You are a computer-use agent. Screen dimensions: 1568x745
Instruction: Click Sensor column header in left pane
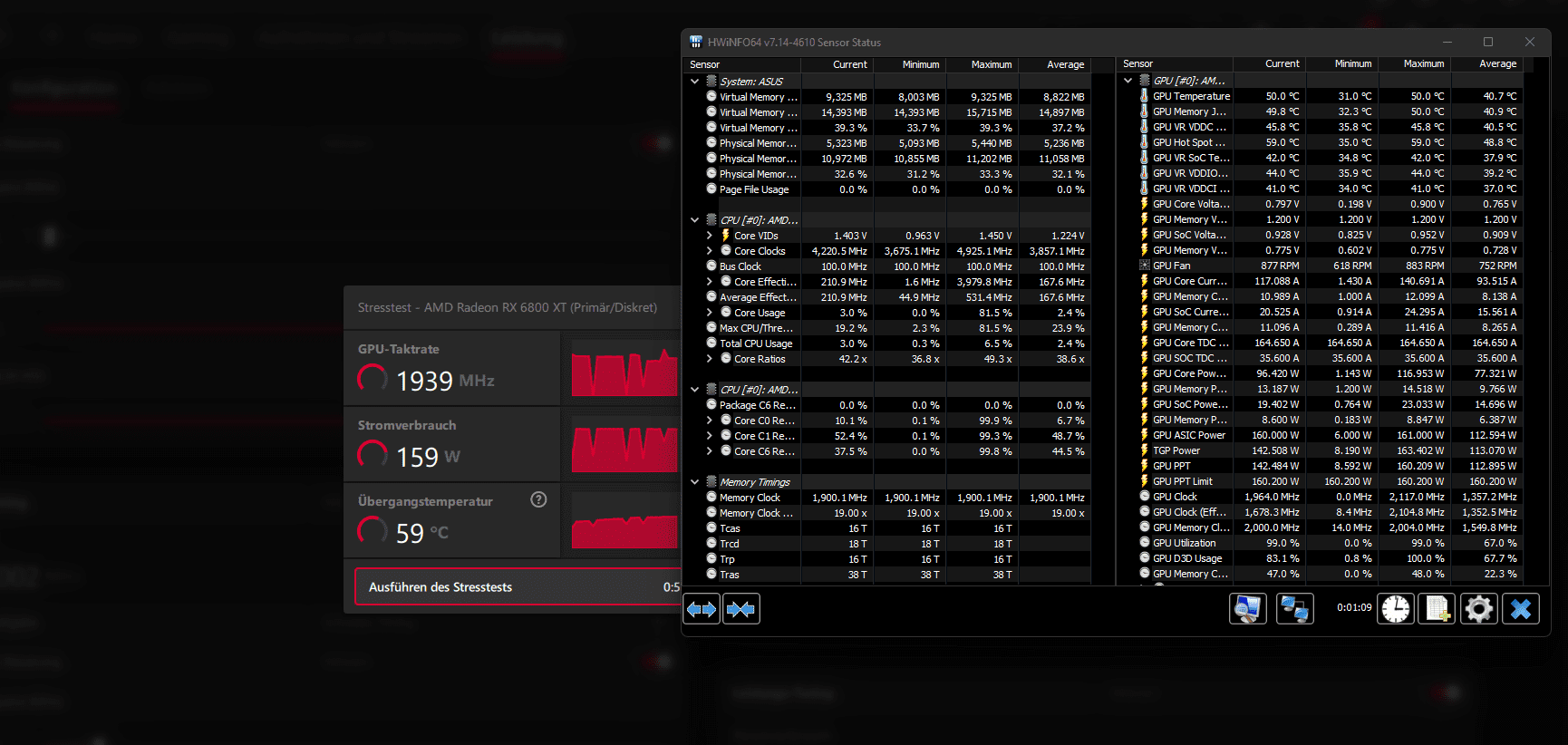tap(742, 64)
